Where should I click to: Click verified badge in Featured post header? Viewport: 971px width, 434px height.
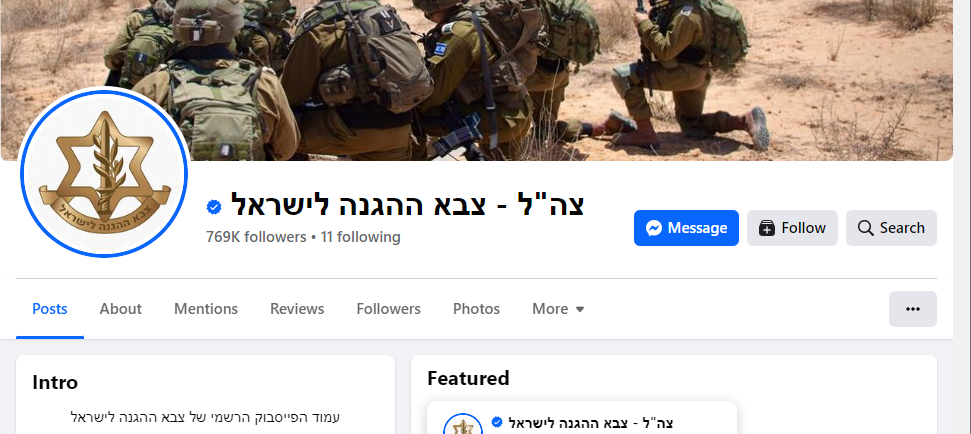[496, 422]
